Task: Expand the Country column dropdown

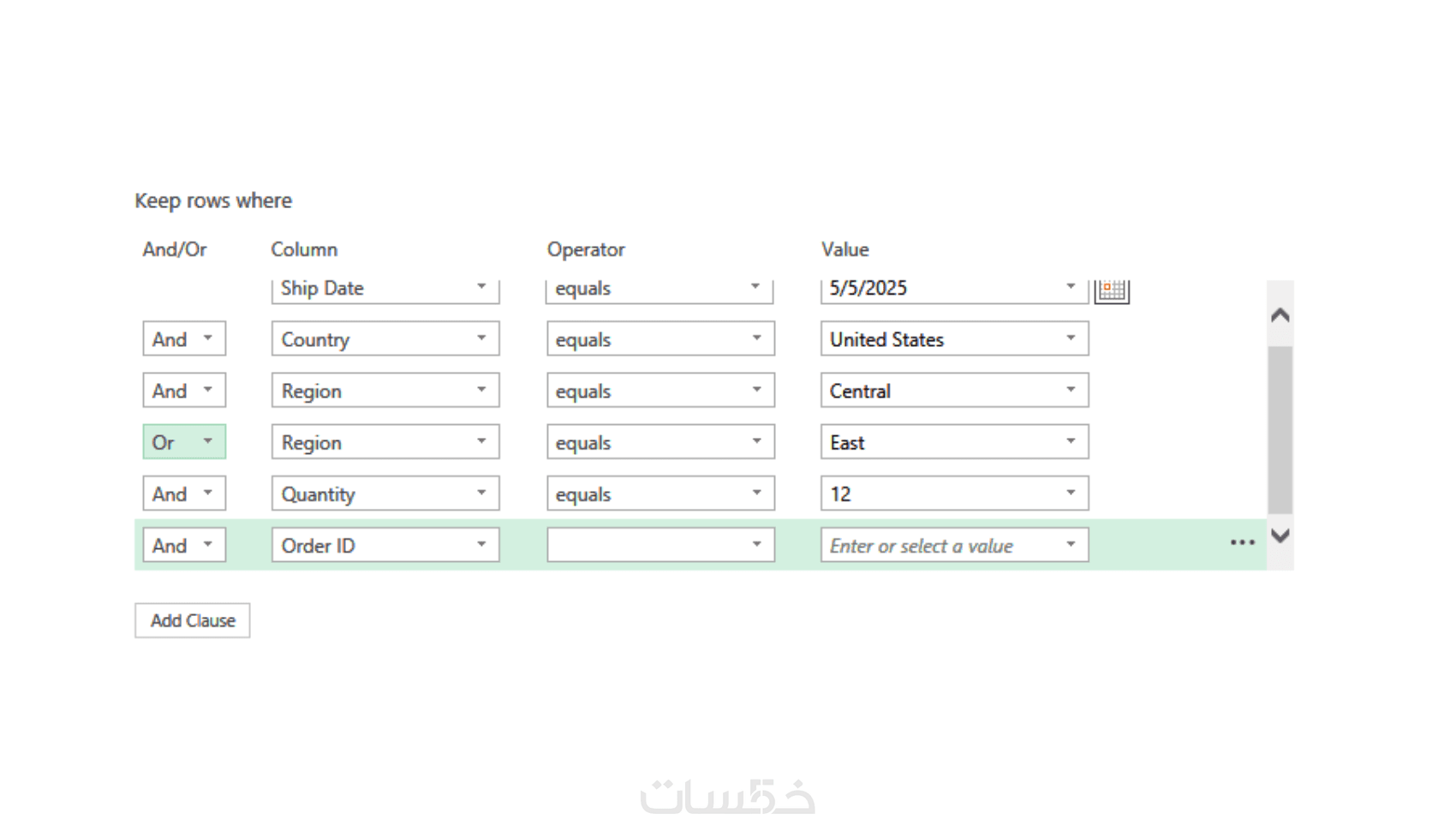Action: (x=385, y=339)
